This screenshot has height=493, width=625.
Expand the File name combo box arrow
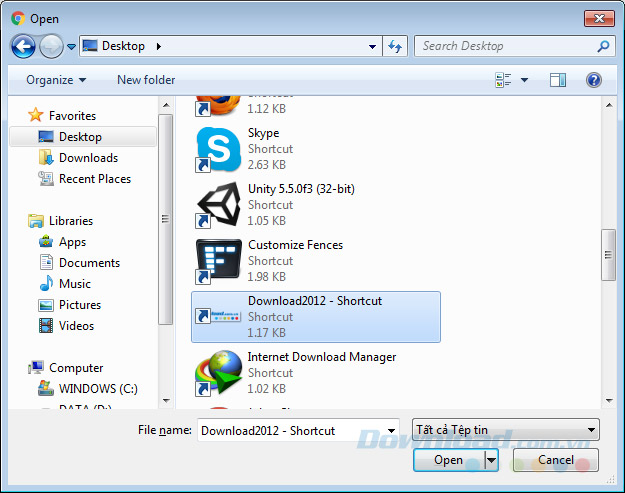[391, 431]
